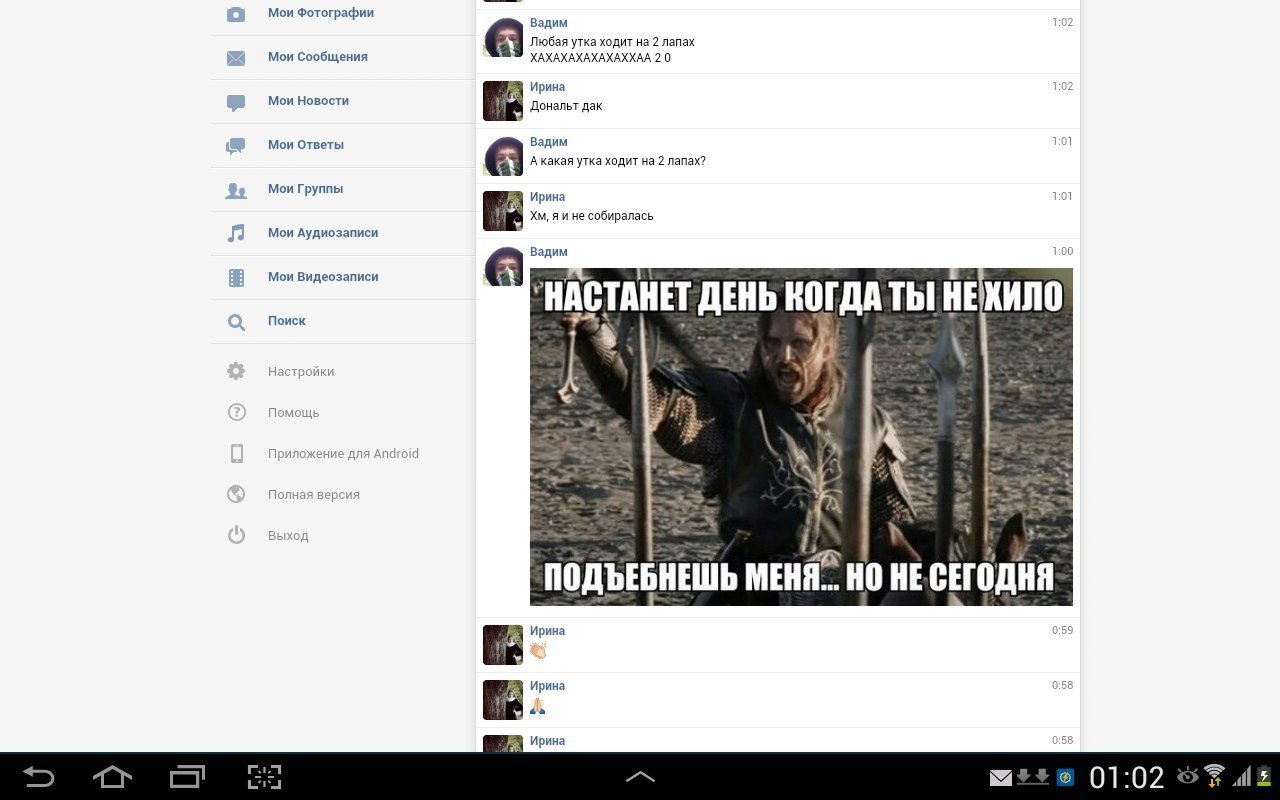Open Вадим's avatar on Любая утка message
Screen dimensions: 1280x800
tap(503, 37)
